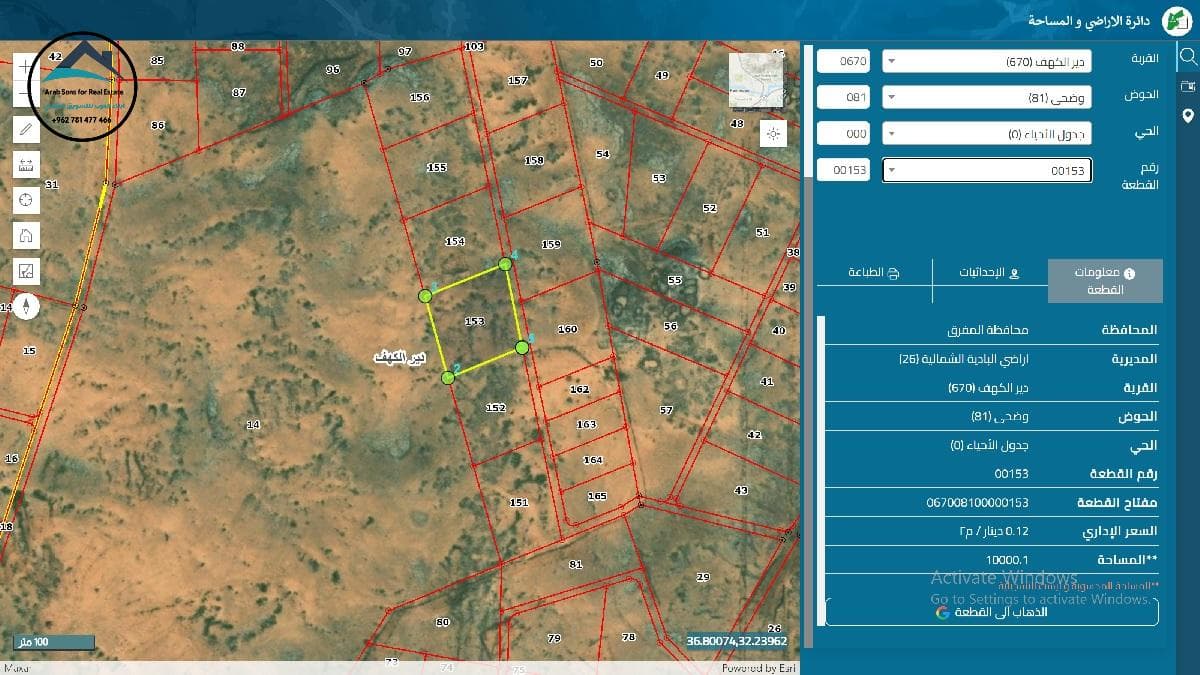The width and height of the screenshot is (1200, 675).
Task: Open the basemap thumbnail switcher
Action: (756, 80)
